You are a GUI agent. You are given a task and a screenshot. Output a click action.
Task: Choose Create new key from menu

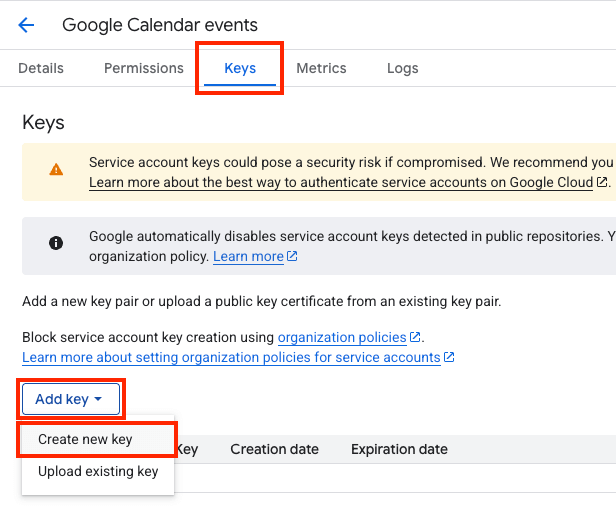pos(97,439)
